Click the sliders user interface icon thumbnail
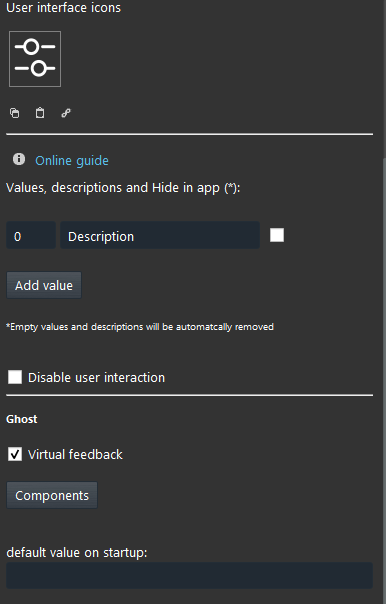 click(x=35, y=59)
